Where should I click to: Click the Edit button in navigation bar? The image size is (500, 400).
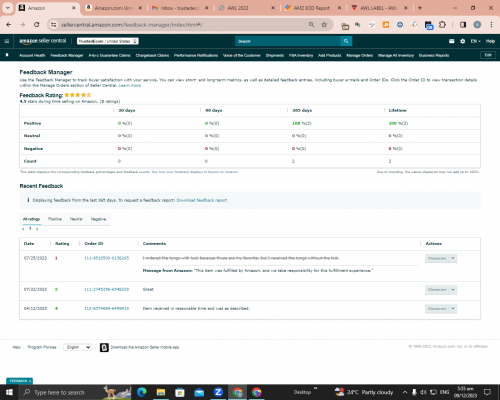coord(488,55)
